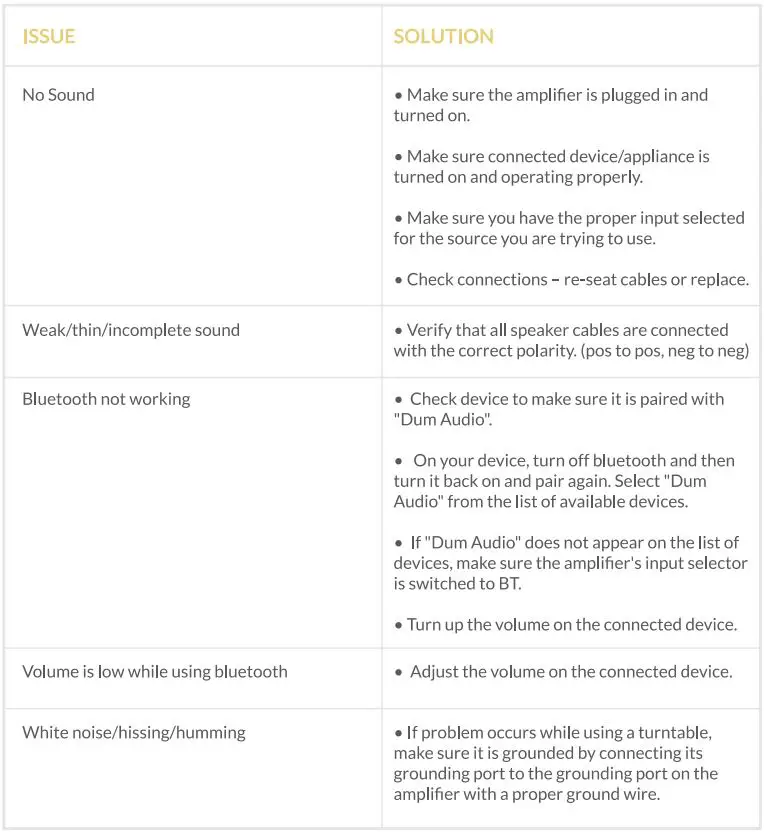Image resolution: width=764 pixels, height=833 pixels.
Task: Click the 'amplifier is plugged in' bullet
Action: click(x=550, y=105)
